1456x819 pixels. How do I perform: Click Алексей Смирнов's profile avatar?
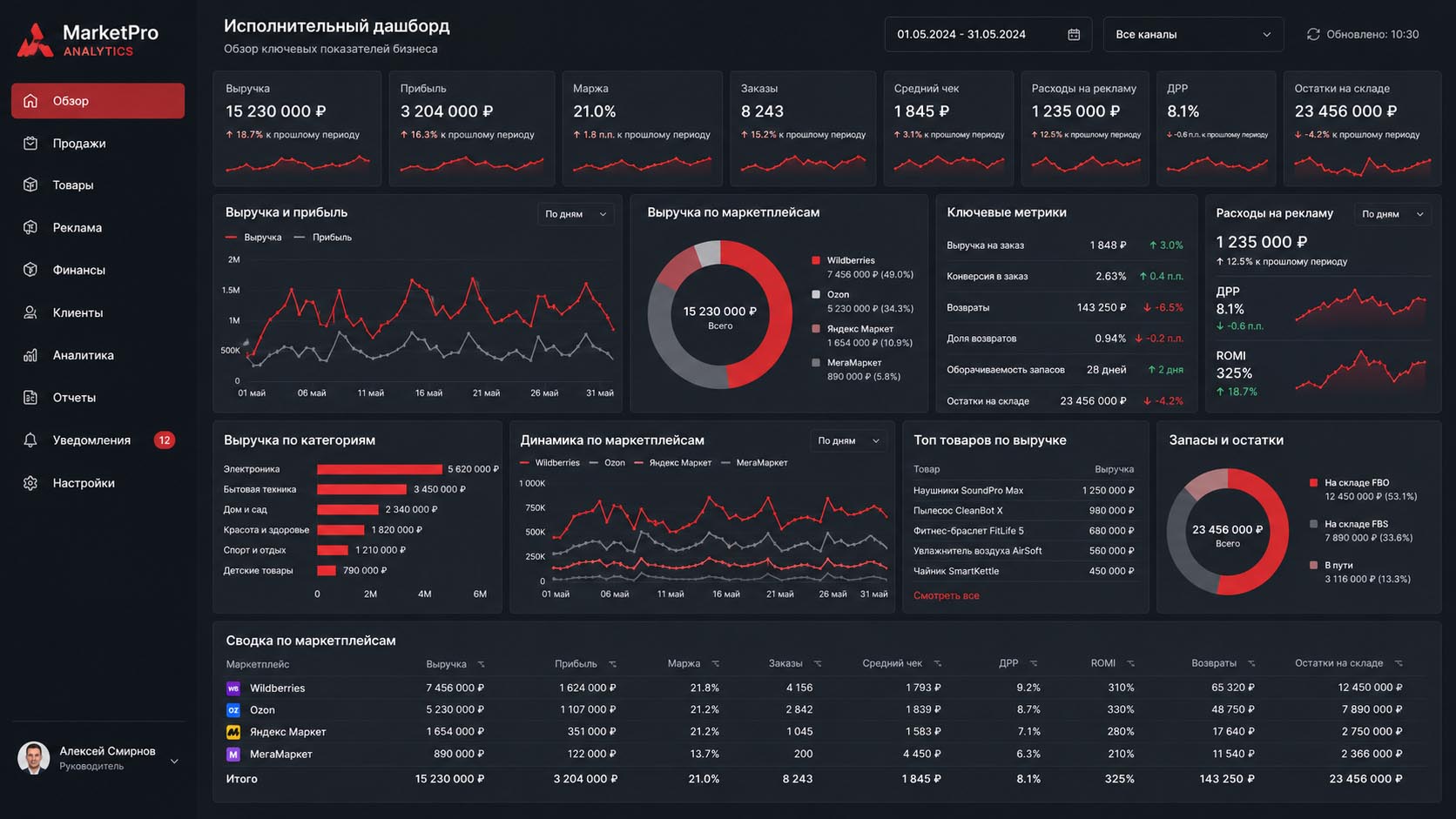point(34,758)
